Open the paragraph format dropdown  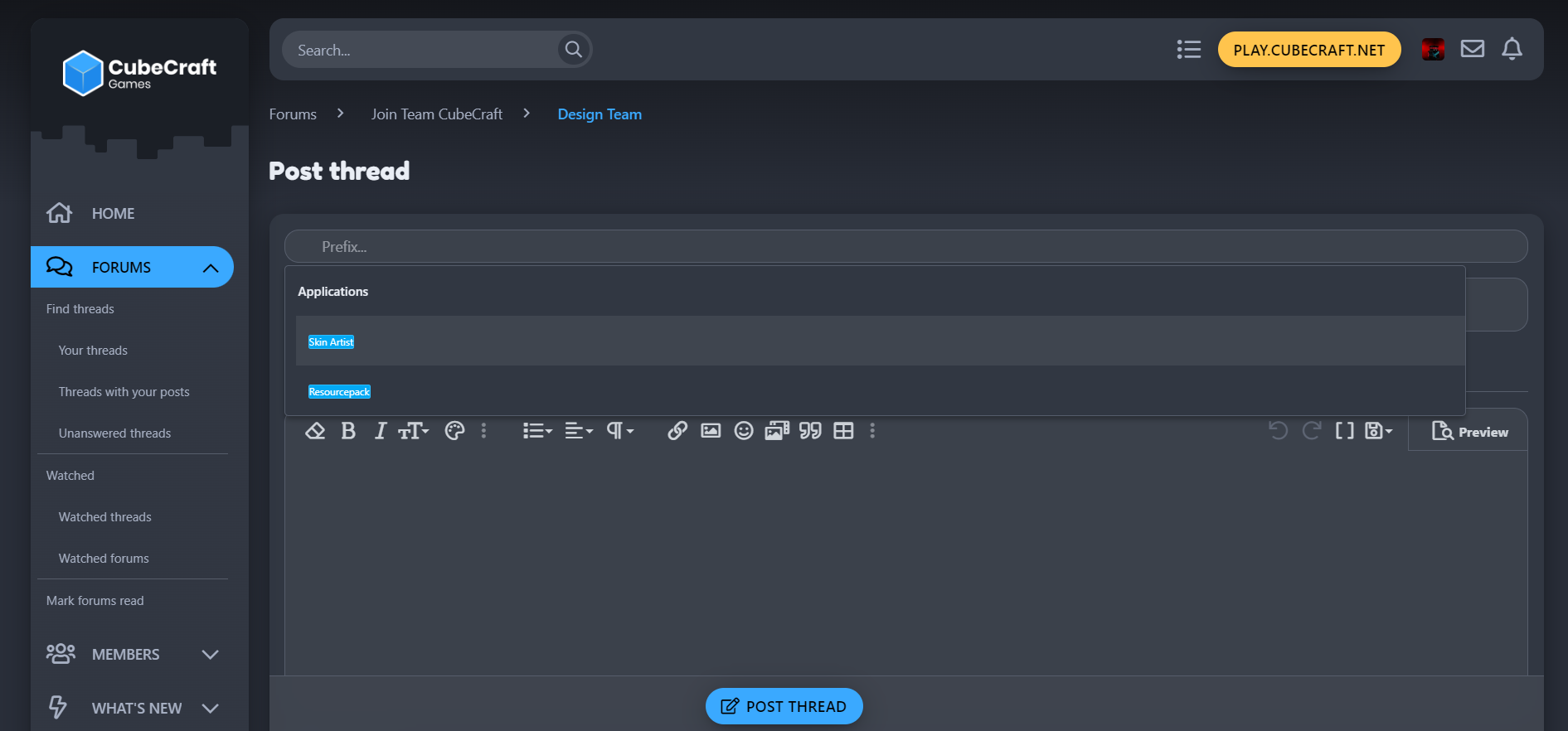tap(620, 430)
